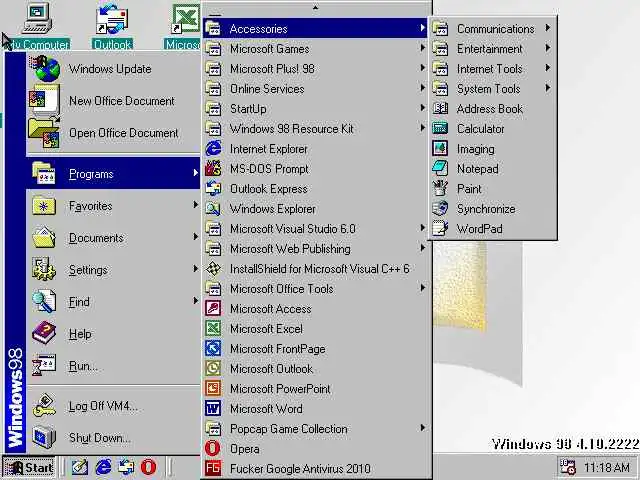The width and height of the screenshot is (640, 480).
Task: Click the FG antivirus icon in Programs menu
Action: (213, 469)
